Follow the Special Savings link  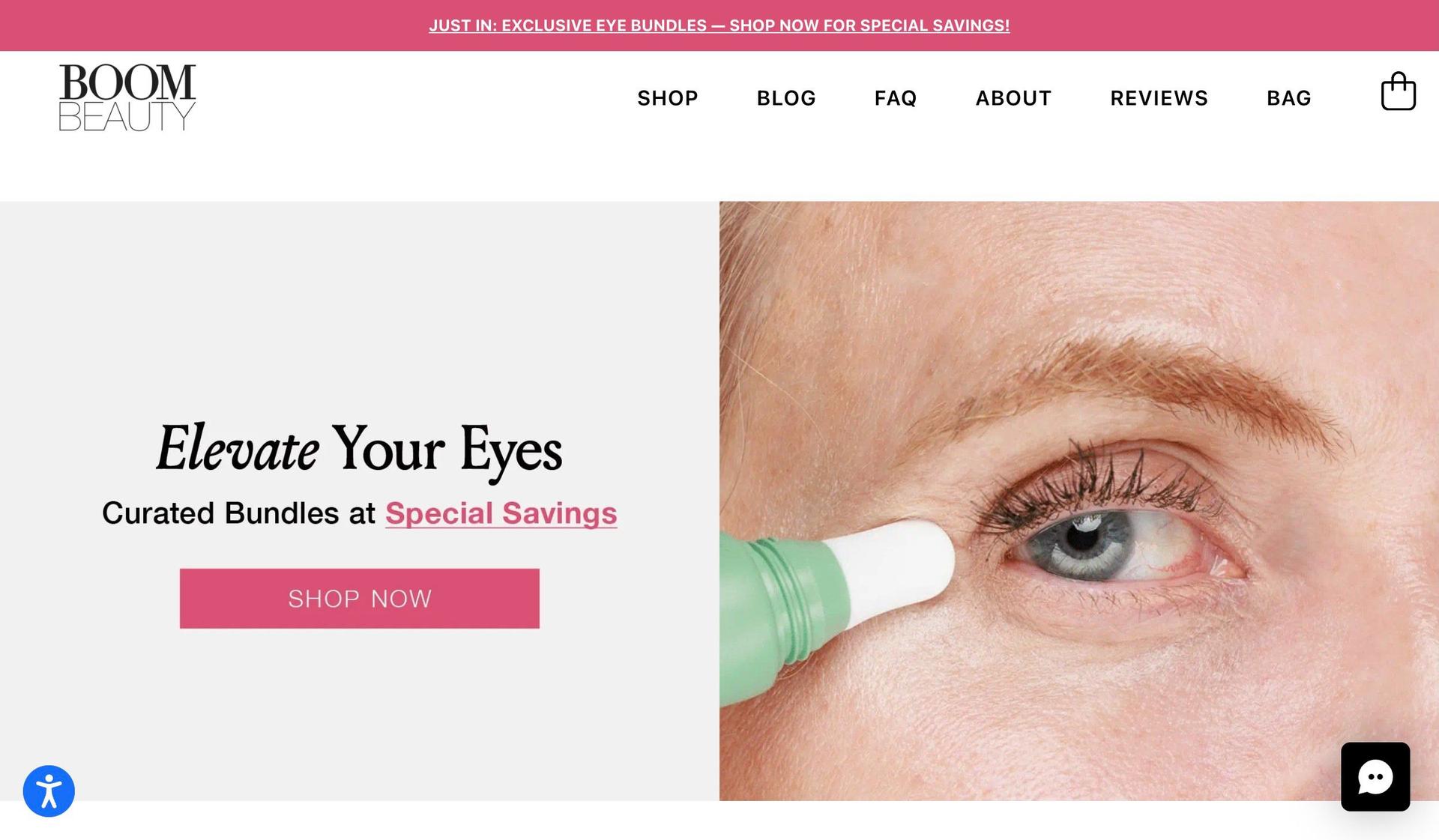pos(501,513)
